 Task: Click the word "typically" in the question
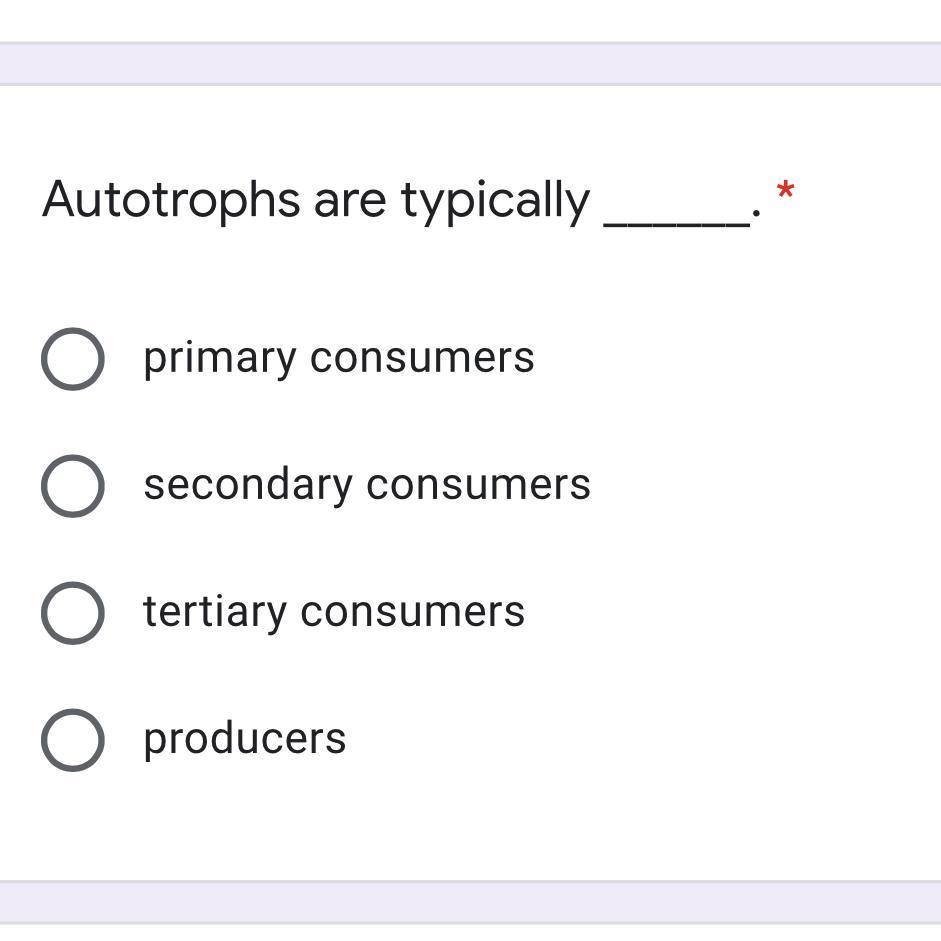495,201
